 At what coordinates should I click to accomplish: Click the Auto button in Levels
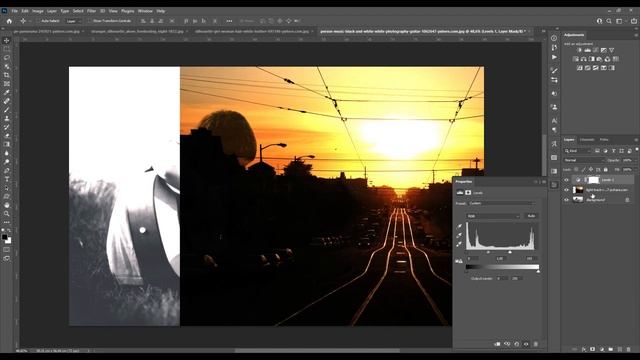pyautogui.click(x=531, y=216)
